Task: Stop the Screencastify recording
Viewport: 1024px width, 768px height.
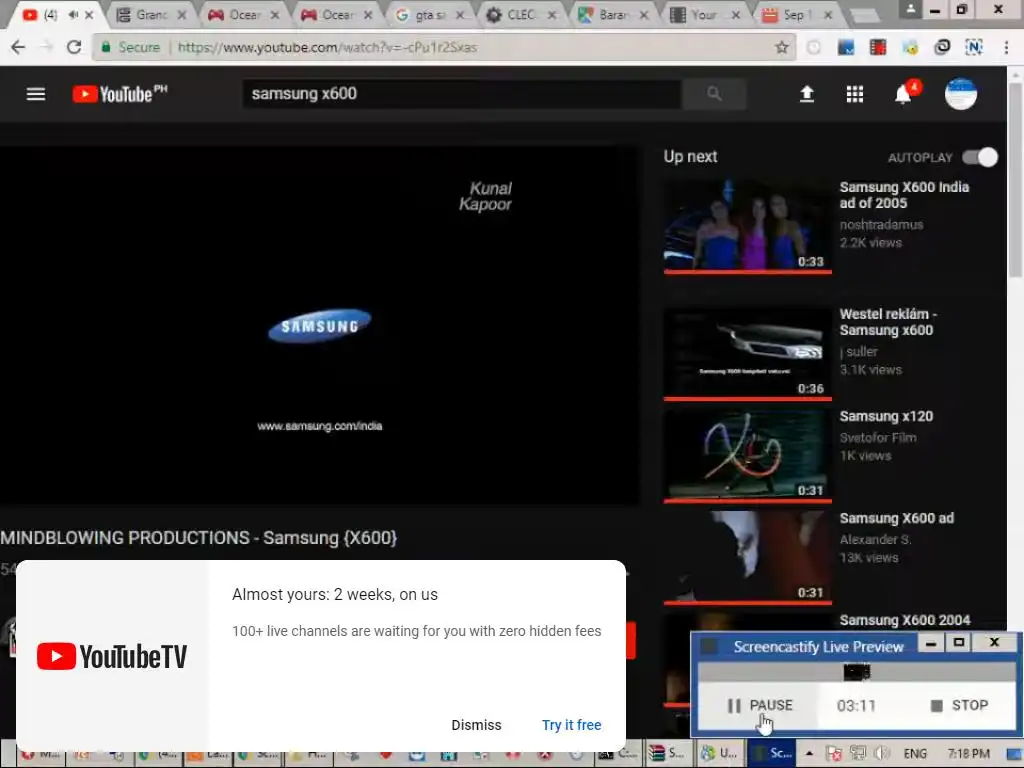Action: 959,705
